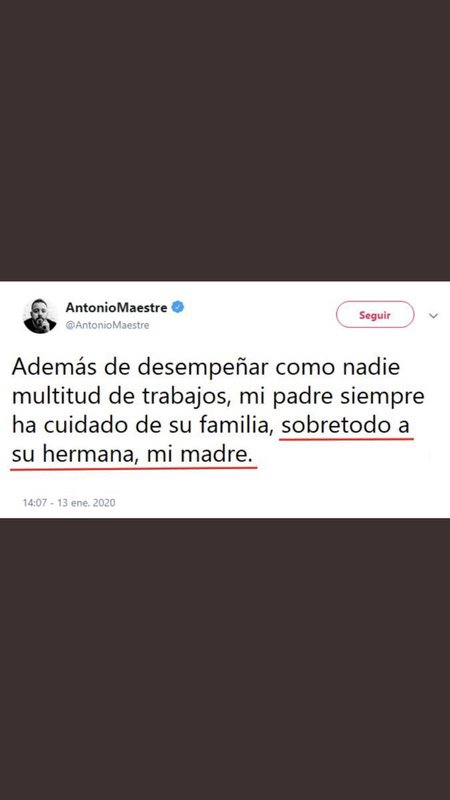Expand the chevron menu beside Seguir
This screenshot has height=800, width=450.
tap(433, 316)
